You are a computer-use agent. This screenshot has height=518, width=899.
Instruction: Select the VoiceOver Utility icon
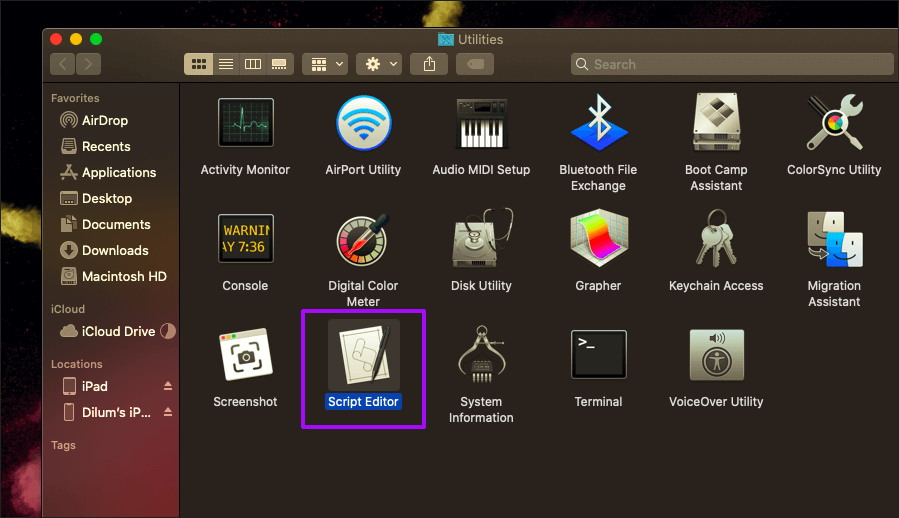(717, 355)
